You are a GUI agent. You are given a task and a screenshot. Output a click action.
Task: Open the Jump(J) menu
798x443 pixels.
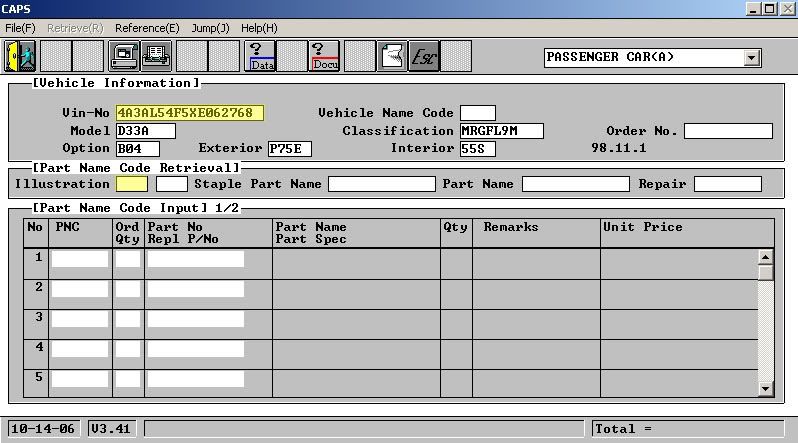click(210, 28)
